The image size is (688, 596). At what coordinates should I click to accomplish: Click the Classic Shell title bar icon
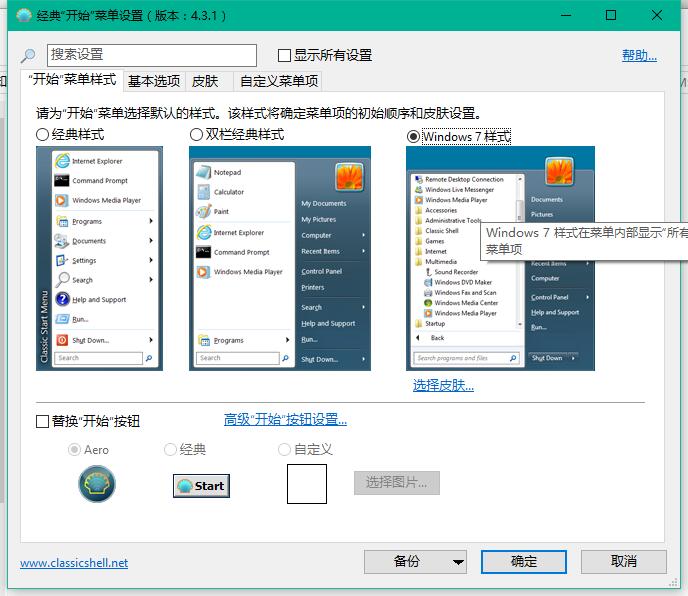tap(24, 15)
